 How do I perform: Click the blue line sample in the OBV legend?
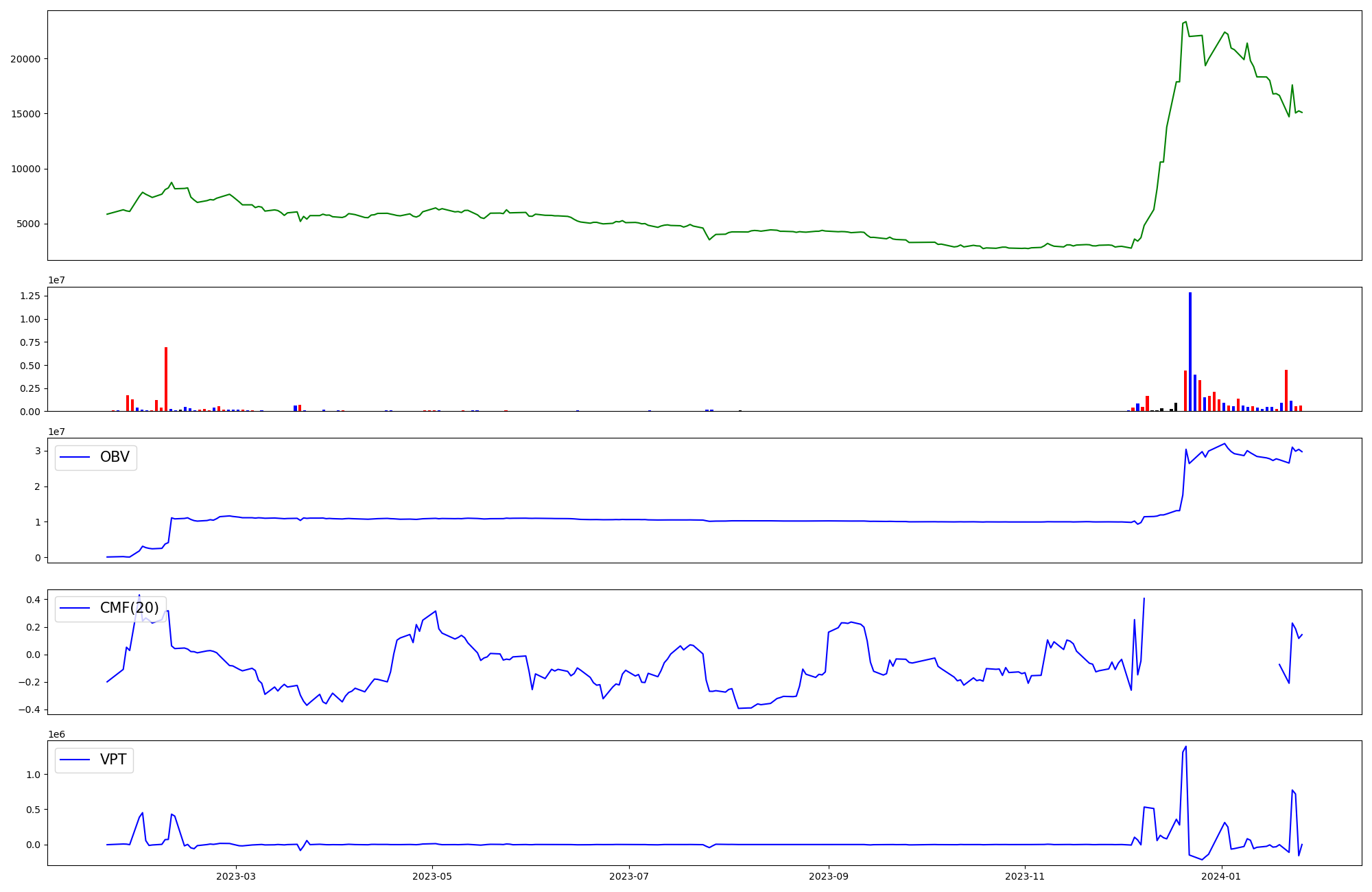click(x=75, y=457)
